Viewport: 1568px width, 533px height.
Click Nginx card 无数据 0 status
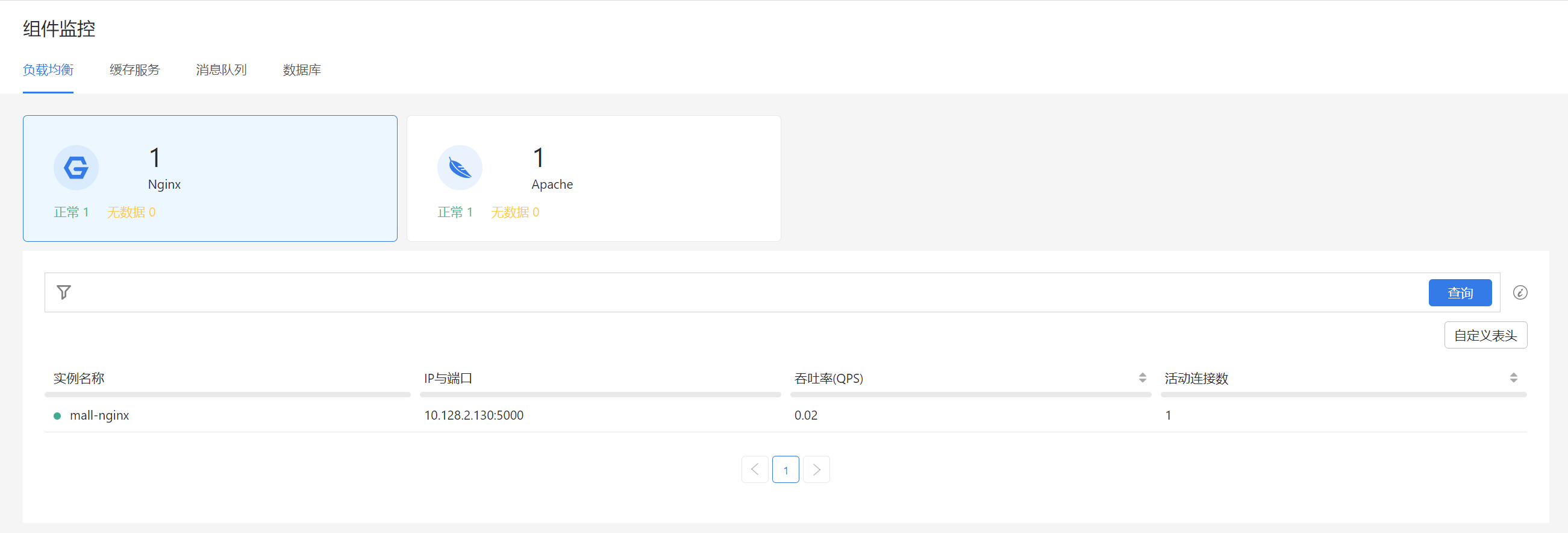(131, 212)
